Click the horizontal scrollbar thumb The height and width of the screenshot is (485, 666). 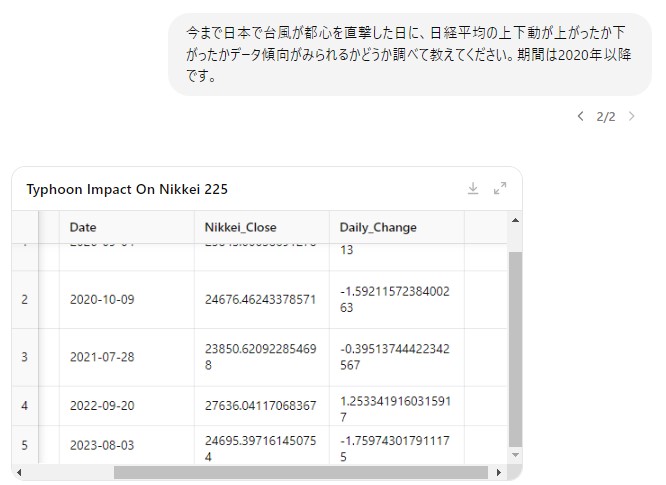(x=300, y=472)
